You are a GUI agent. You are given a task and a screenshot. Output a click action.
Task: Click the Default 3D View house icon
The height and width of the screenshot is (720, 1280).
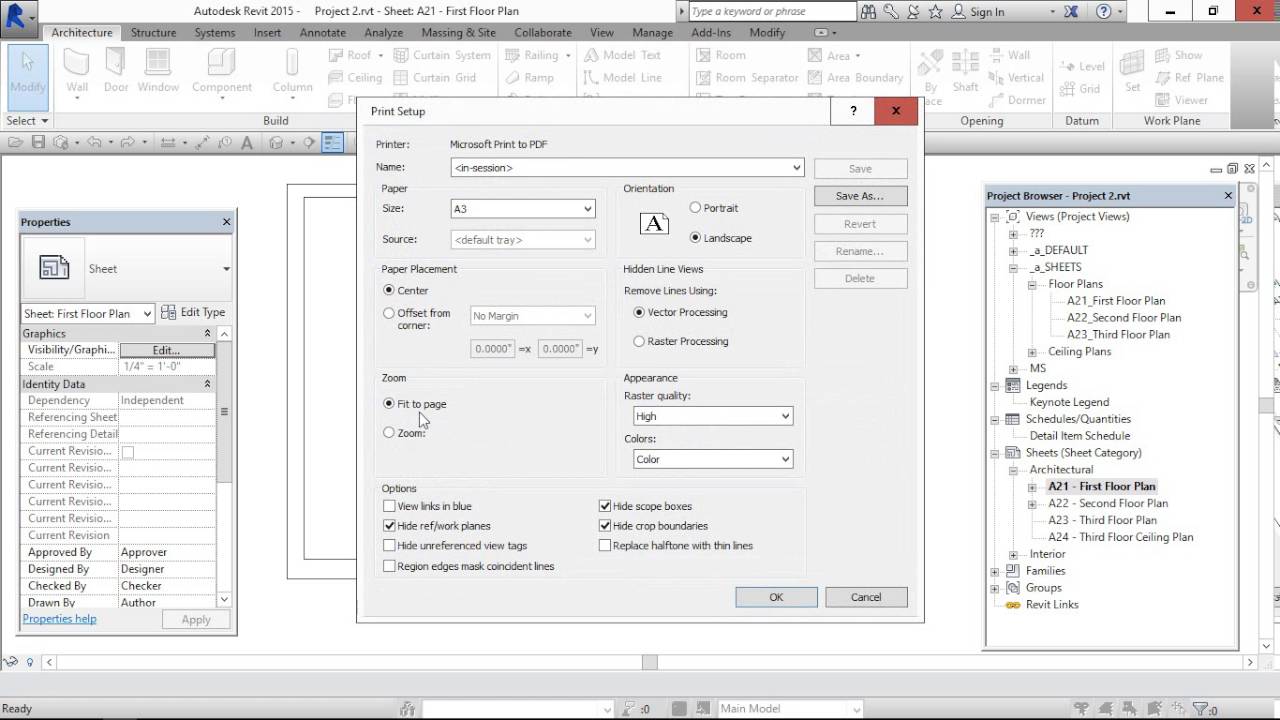[276, 143]
